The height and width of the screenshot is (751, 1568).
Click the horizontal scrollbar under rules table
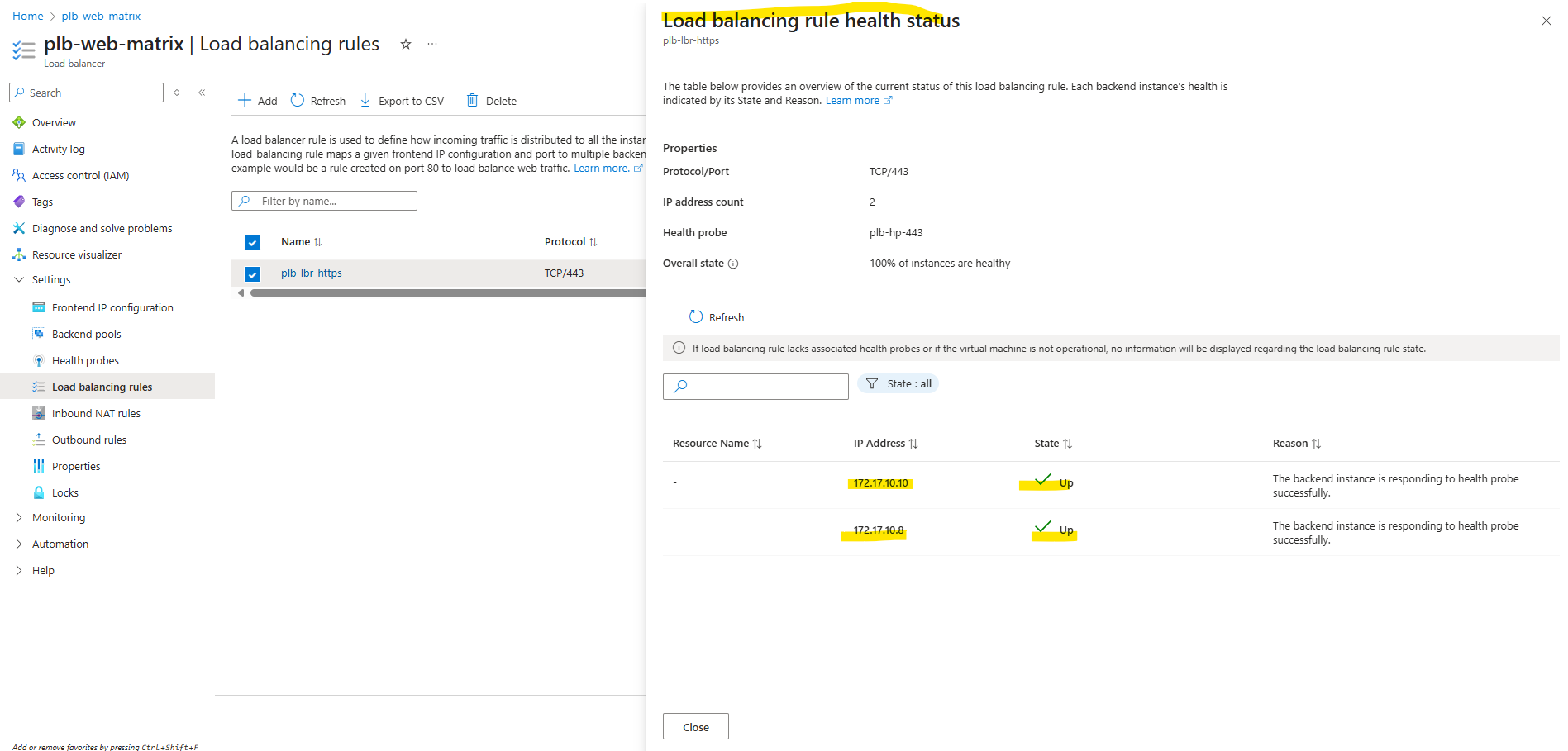click(448, 292)
